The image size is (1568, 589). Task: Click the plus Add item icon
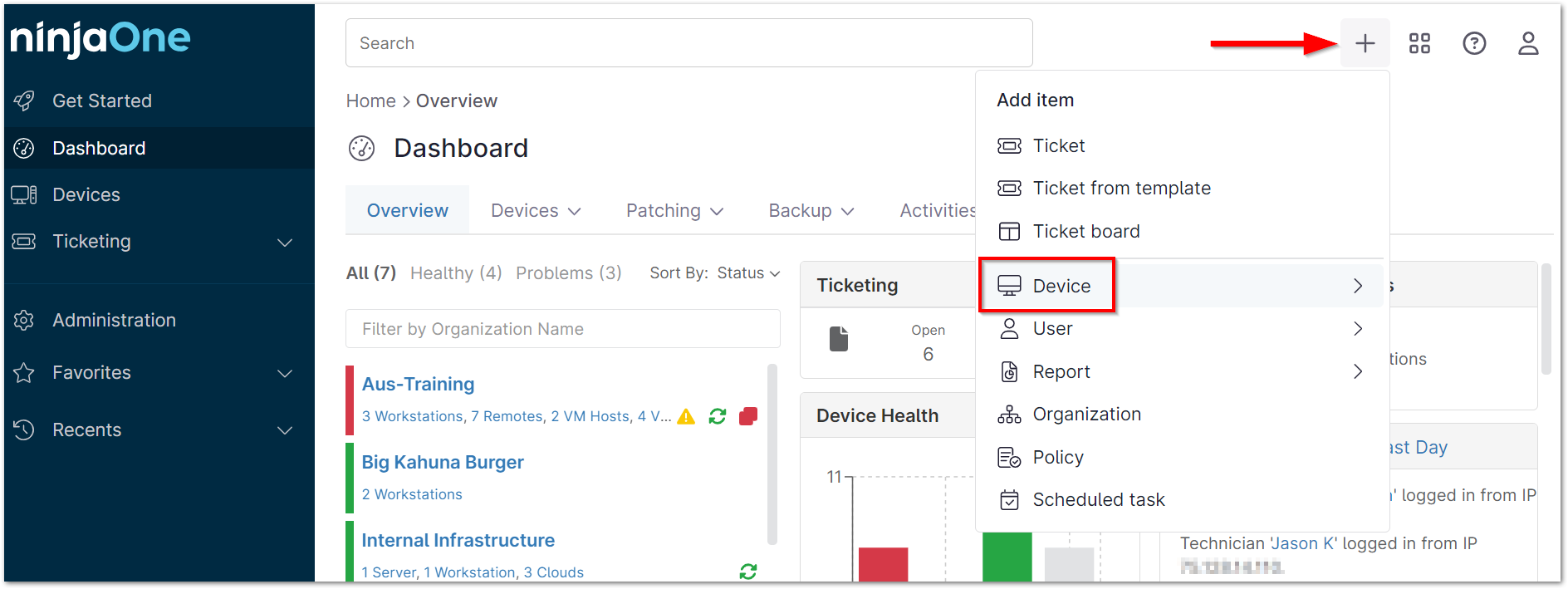[x=1365, y=43]
